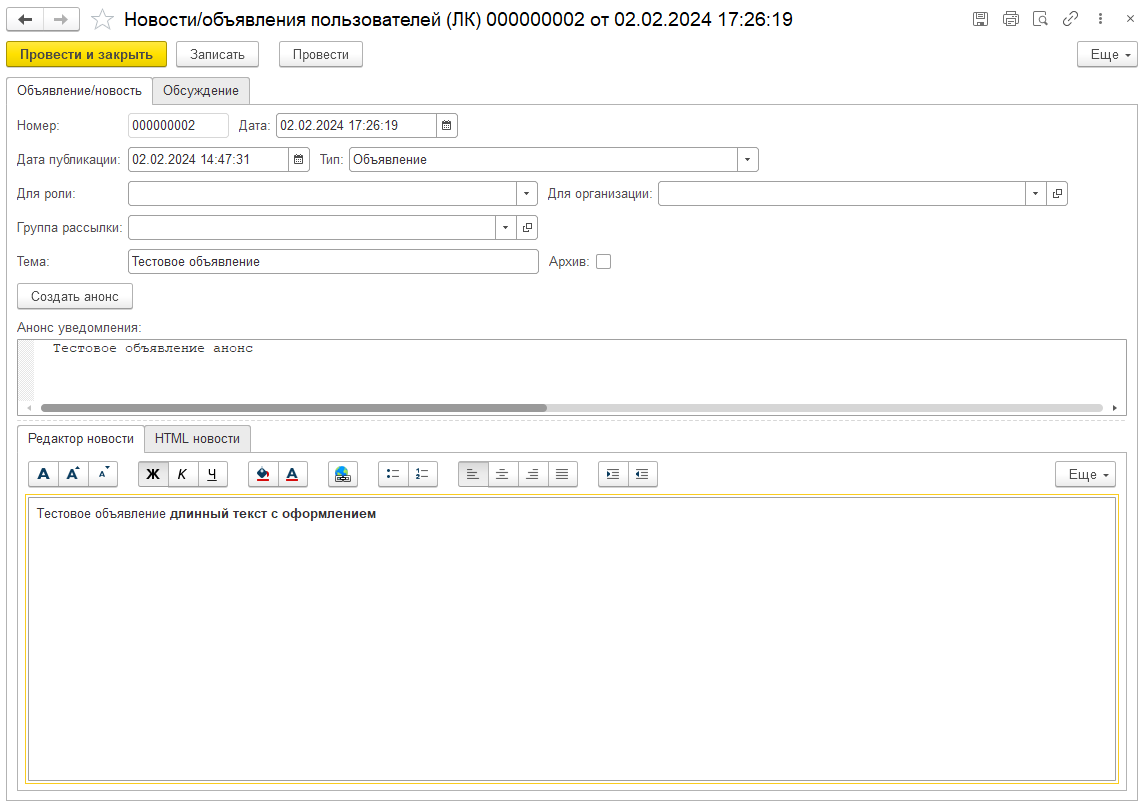Add document to favorites star icon
This screenshot has width=1142, height=802.
tap(101, 20)
